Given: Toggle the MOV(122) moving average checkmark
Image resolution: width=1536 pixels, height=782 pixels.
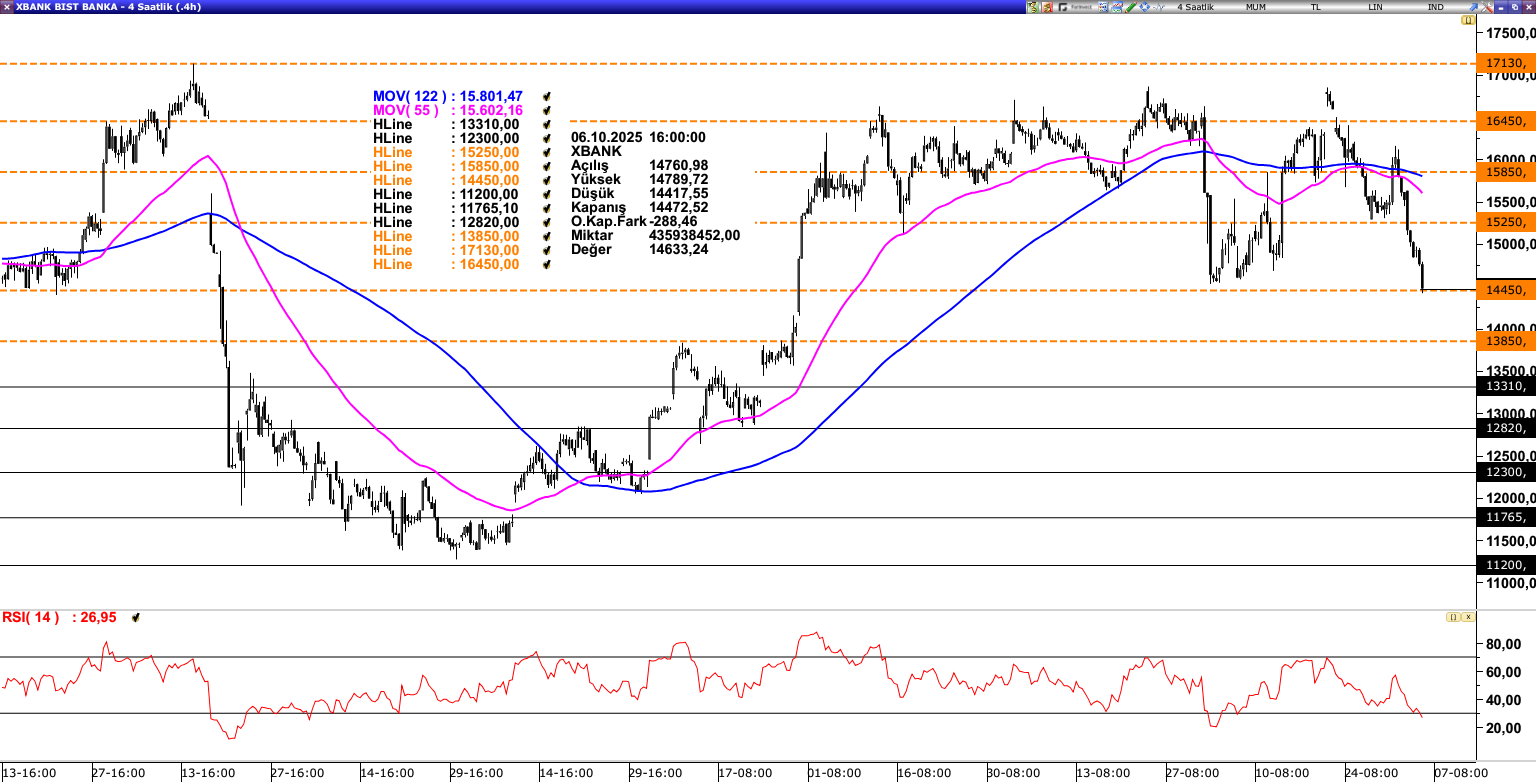Looking at the screenshot, I should pyautogui.click(x=547, y=96).
